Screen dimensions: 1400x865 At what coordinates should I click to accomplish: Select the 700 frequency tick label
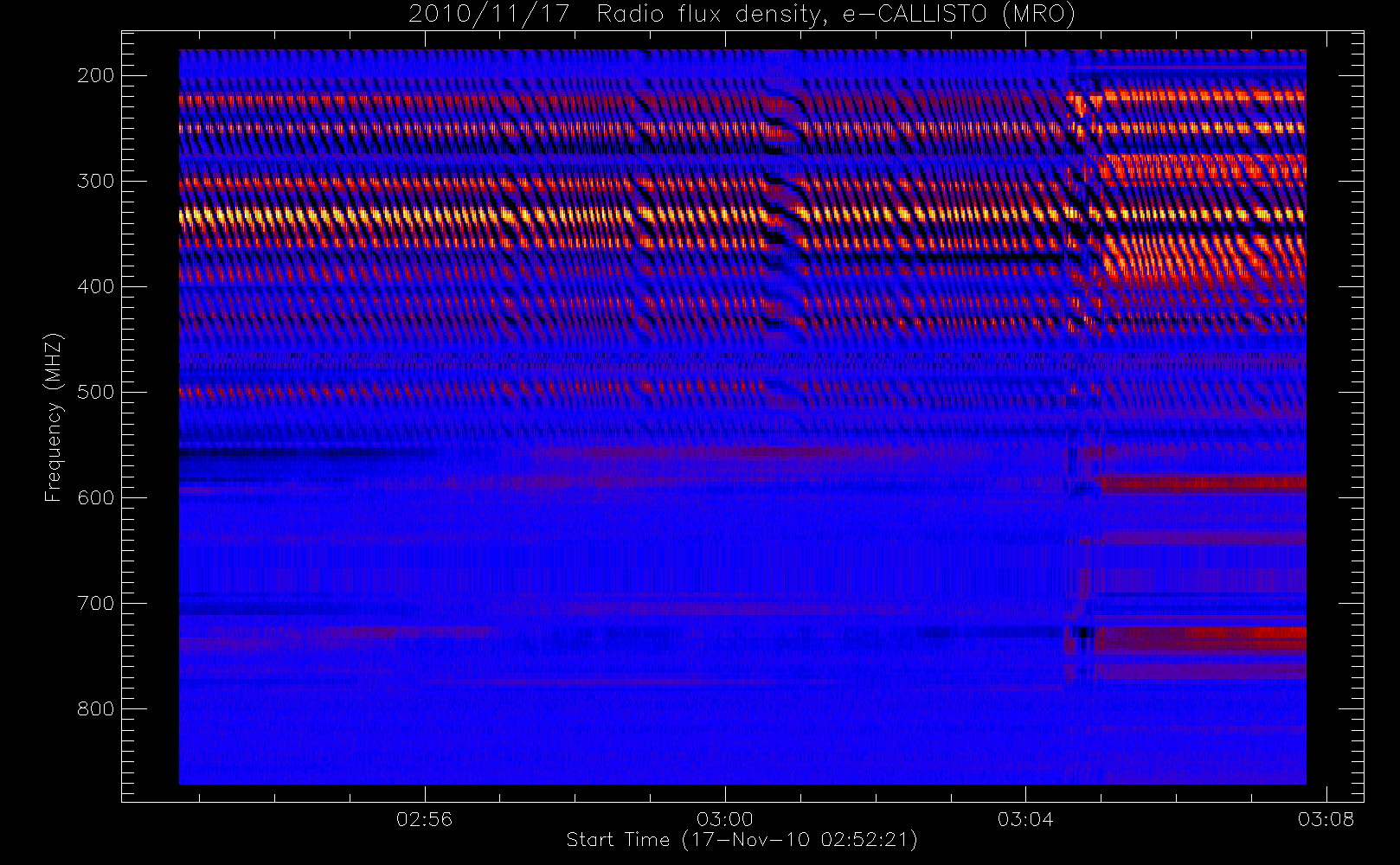point(96,603)
